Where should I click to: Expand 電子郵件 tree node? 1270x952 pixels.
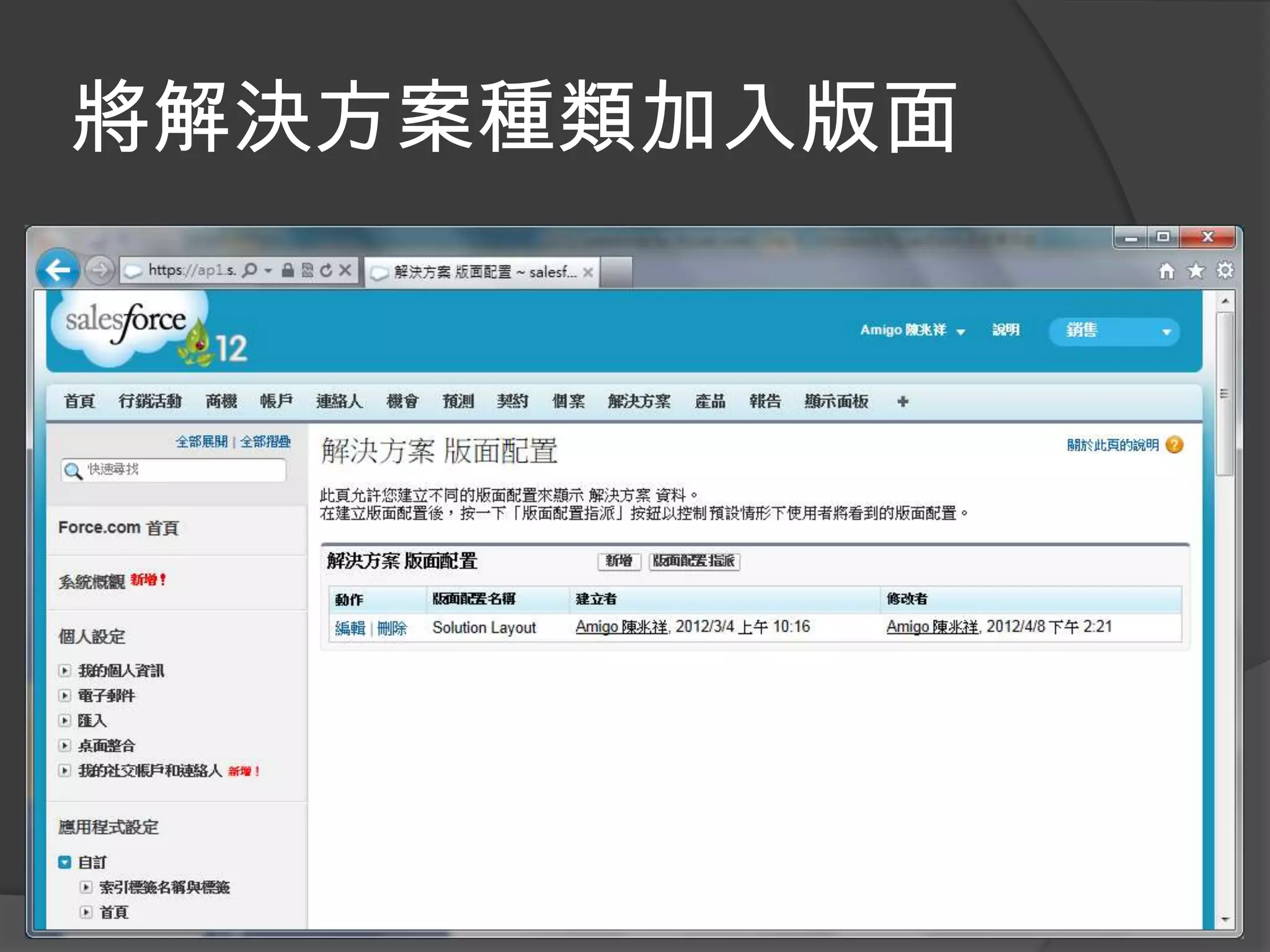click(64, 696)
